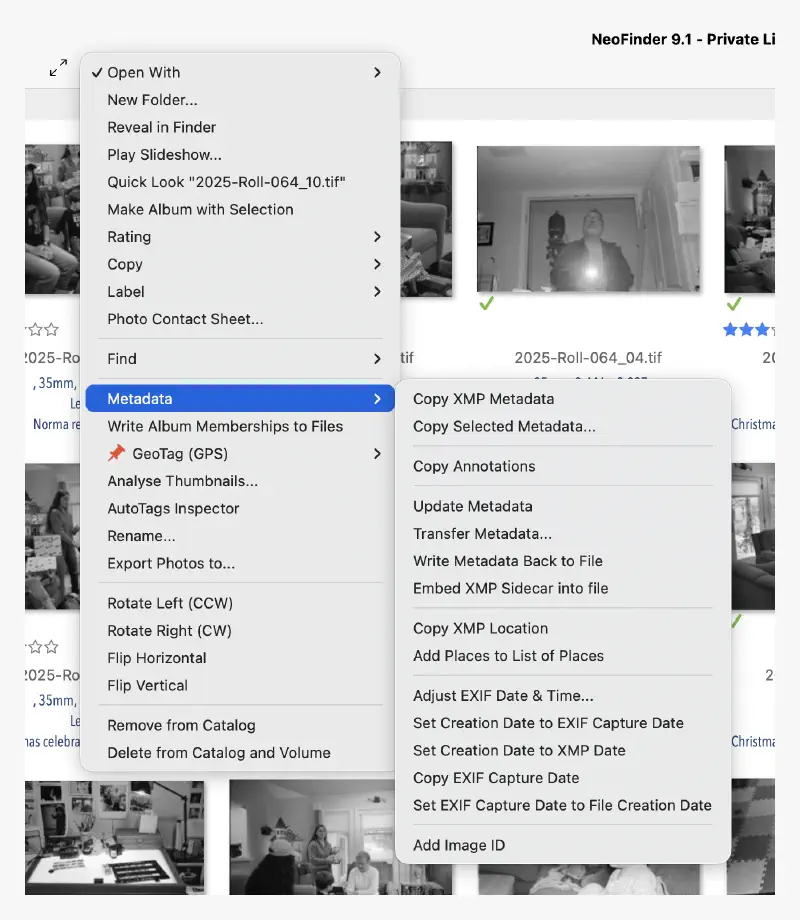
Task: Select "Write Metadata Back to File"
Action: [x=507, y=561]
